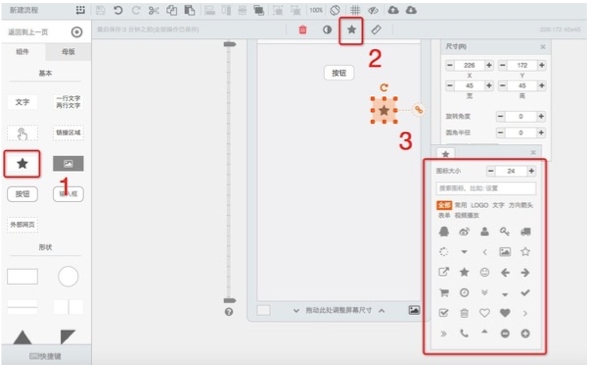Viewport: 591px width, 369px height.
Task: Click the undo arrow in top toolbar
Action: pos(118,11)
